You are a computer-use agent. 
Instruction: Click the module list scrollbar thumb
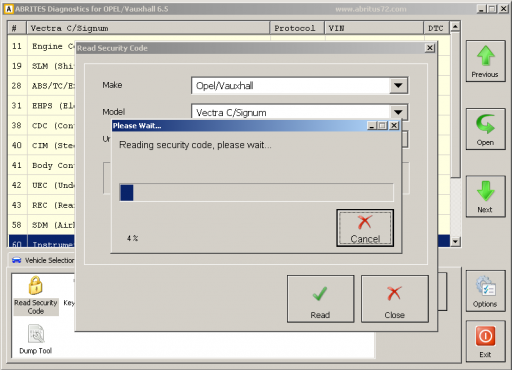point(455,105)
